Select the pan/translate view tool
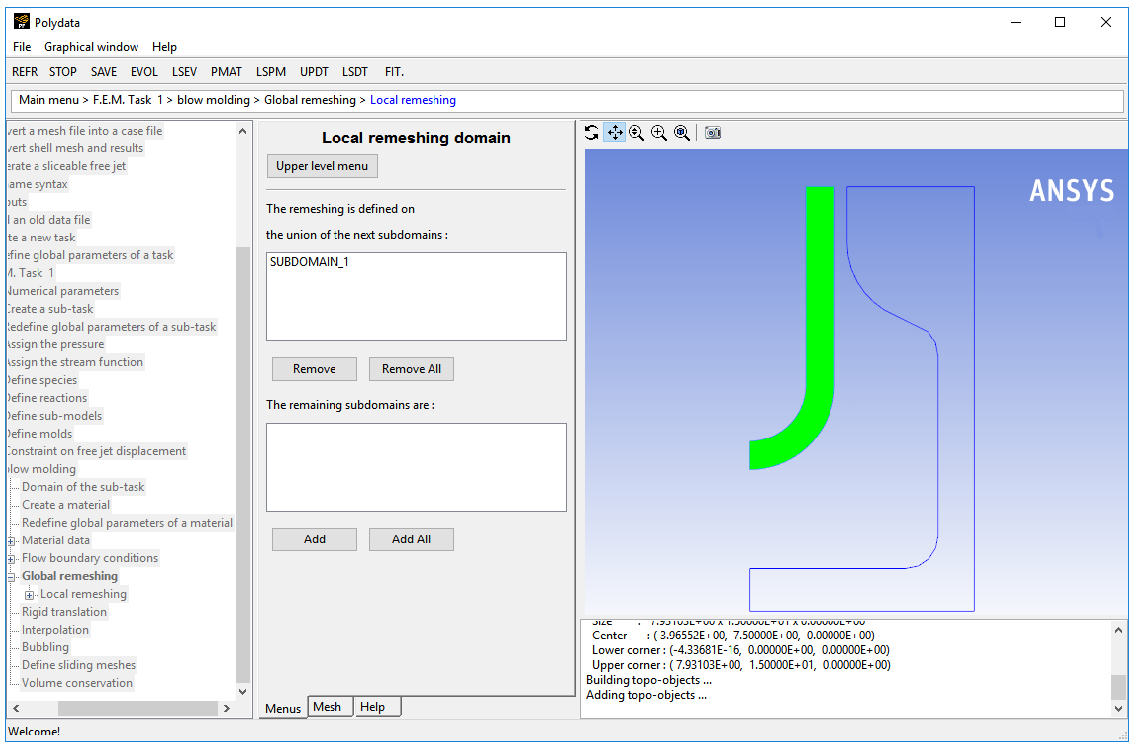The width and height of the screenshot is (1133, 749). click(615, 133)
